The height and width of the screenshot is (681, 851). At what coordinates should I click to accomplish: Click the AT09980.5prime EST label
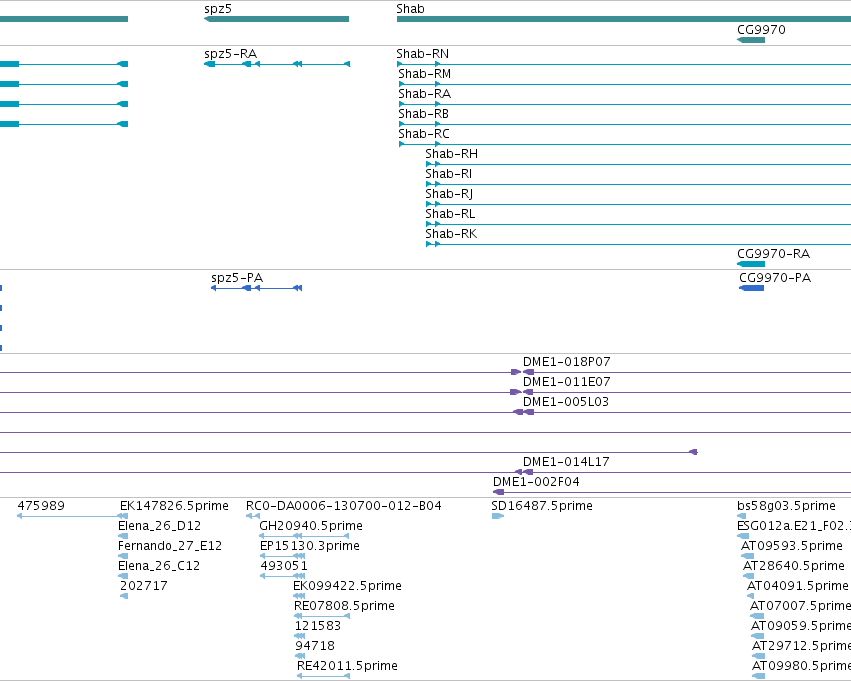tap(802, 666)
